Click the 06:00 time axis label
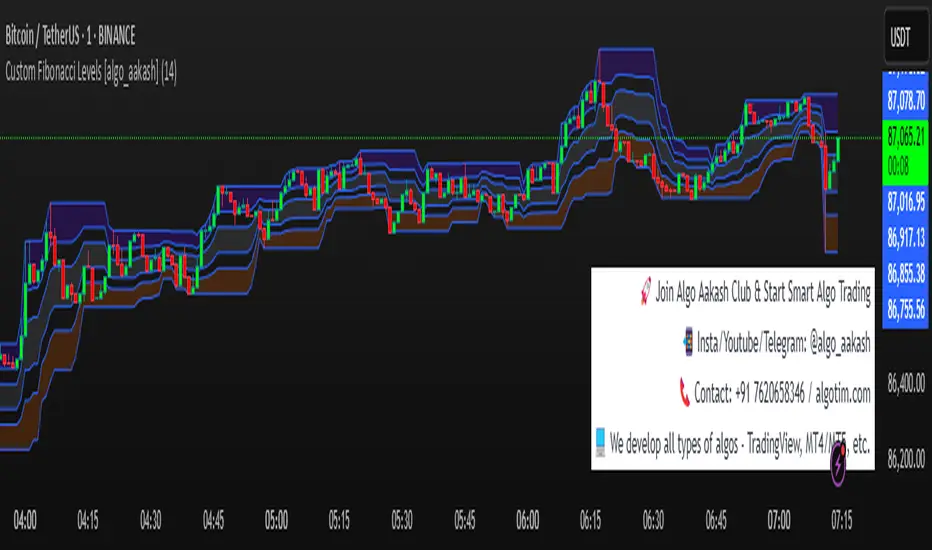The height and width of the screenshot is (550, 932). [x=528, y=520]
